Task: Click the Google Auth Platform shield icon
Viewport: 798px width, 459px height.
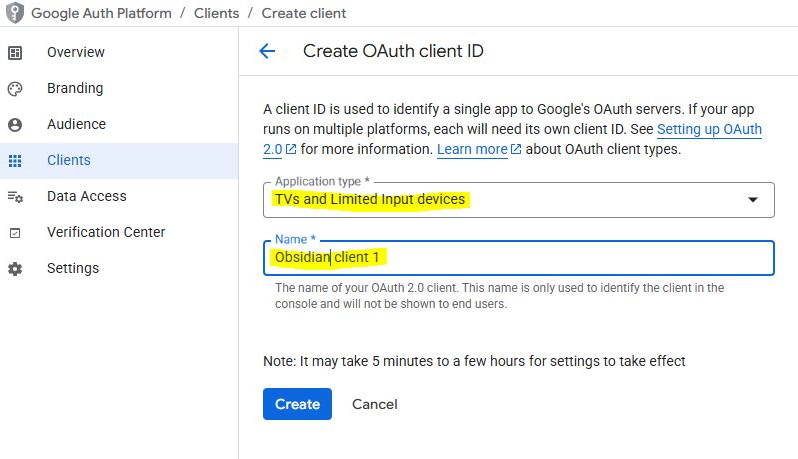Action: [x=15, y=13]
